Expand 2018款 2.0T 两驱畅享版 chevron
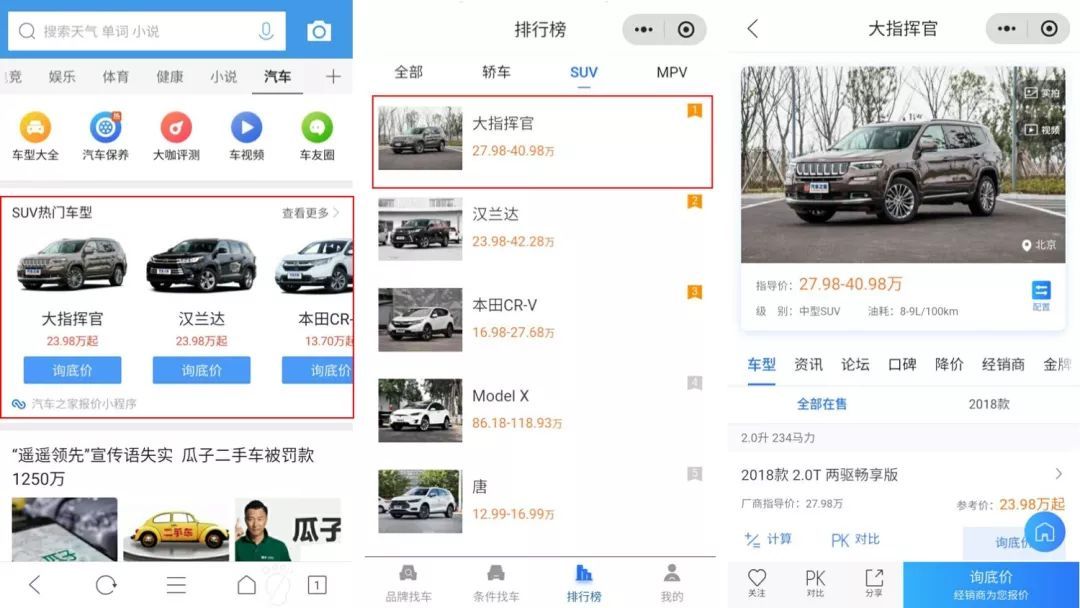Screen dimensions: 1080x608 tap(1059, 474)
